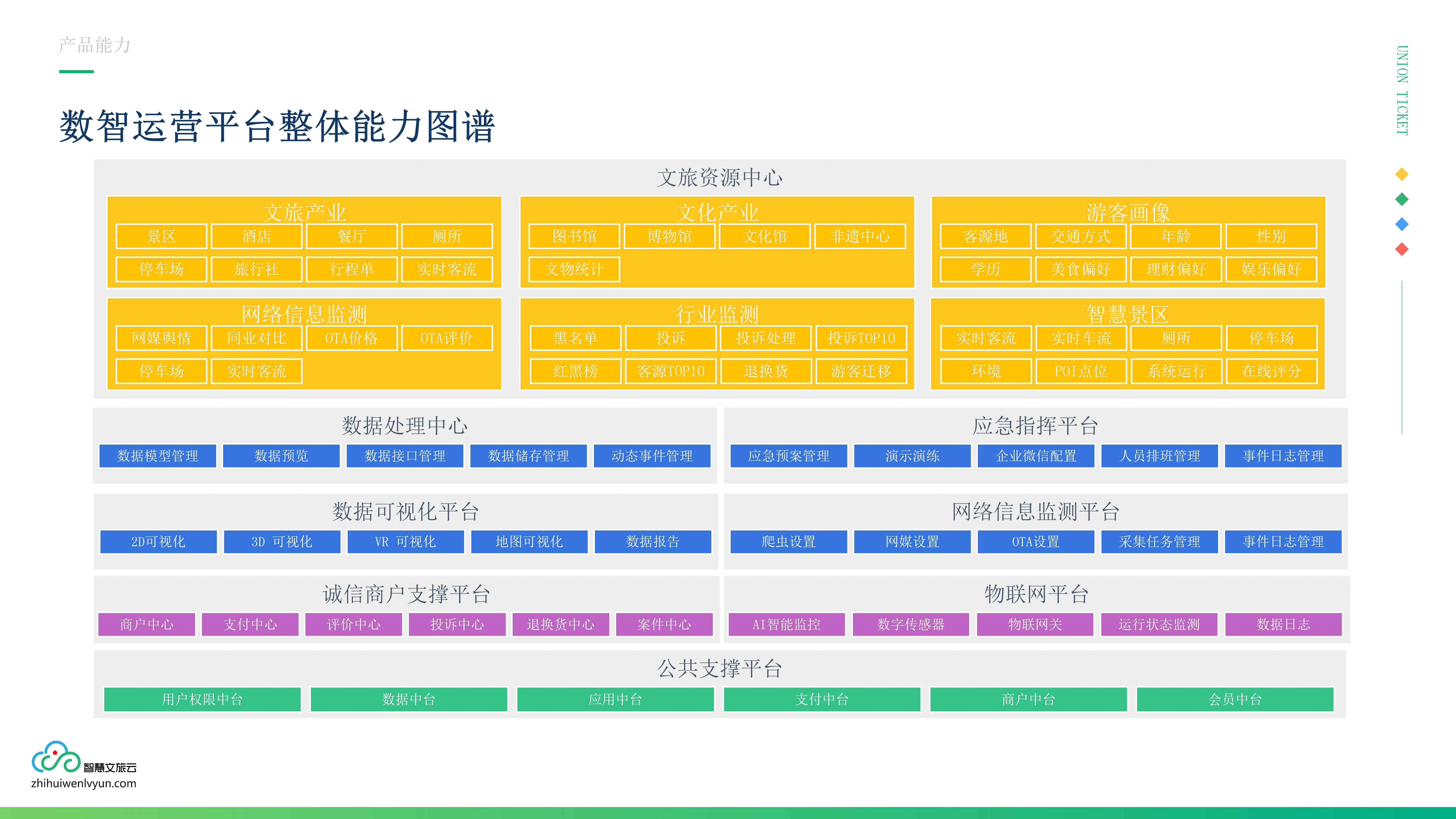This screenshot has width=1456, height=819.
Task: Click the 应急预案管理 box
Action: [x=789, y=456]
